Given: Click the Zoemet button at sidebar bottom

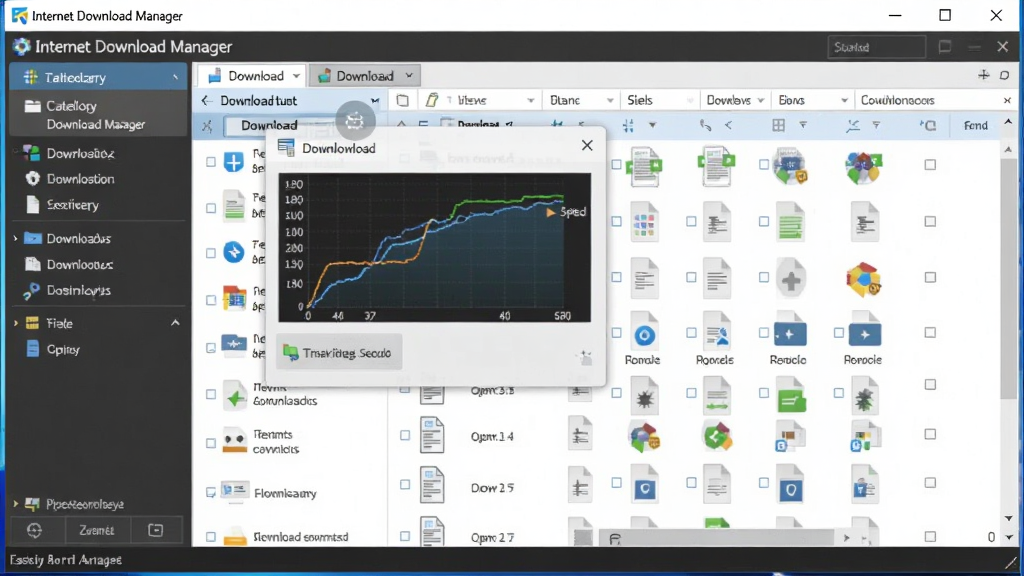Looking at the screenshot, I should (x=97, y=530).
